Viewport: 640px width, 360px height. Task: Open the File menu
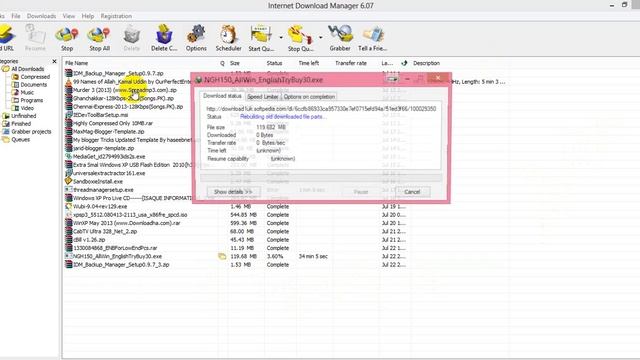click(16, 16)
